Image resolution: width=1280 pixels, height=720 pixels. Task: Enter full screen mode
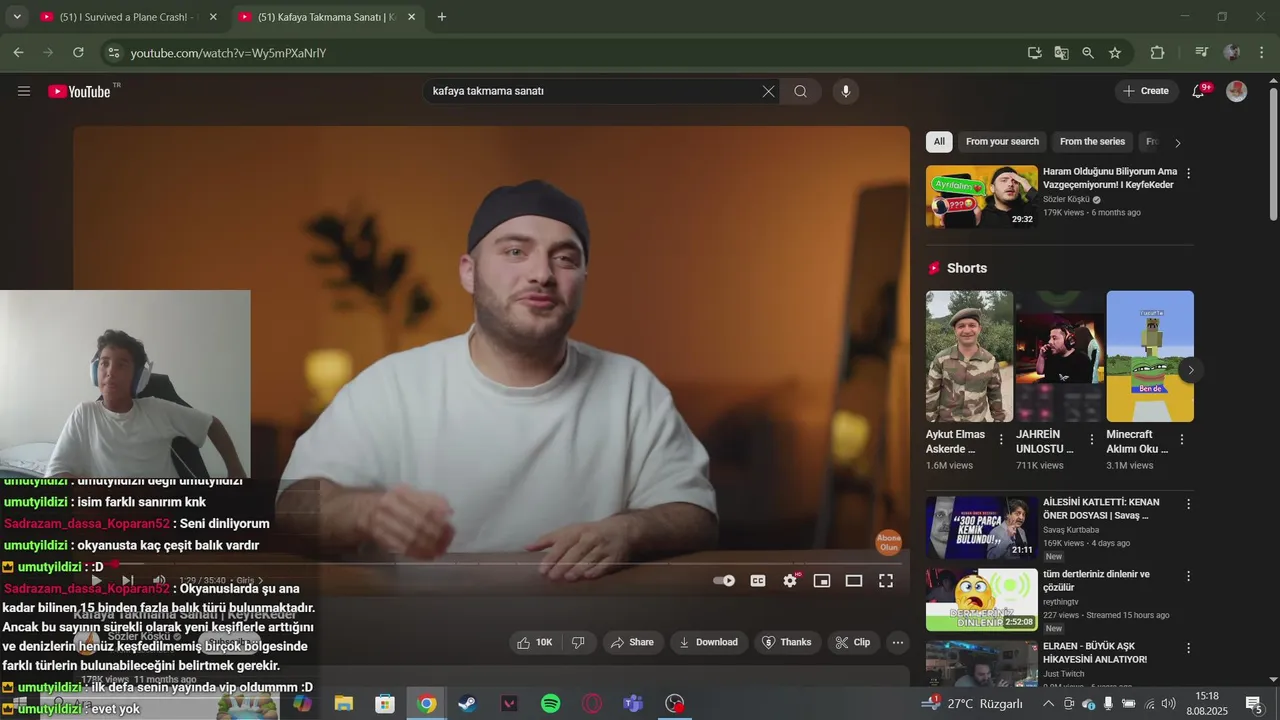point(886,580)
